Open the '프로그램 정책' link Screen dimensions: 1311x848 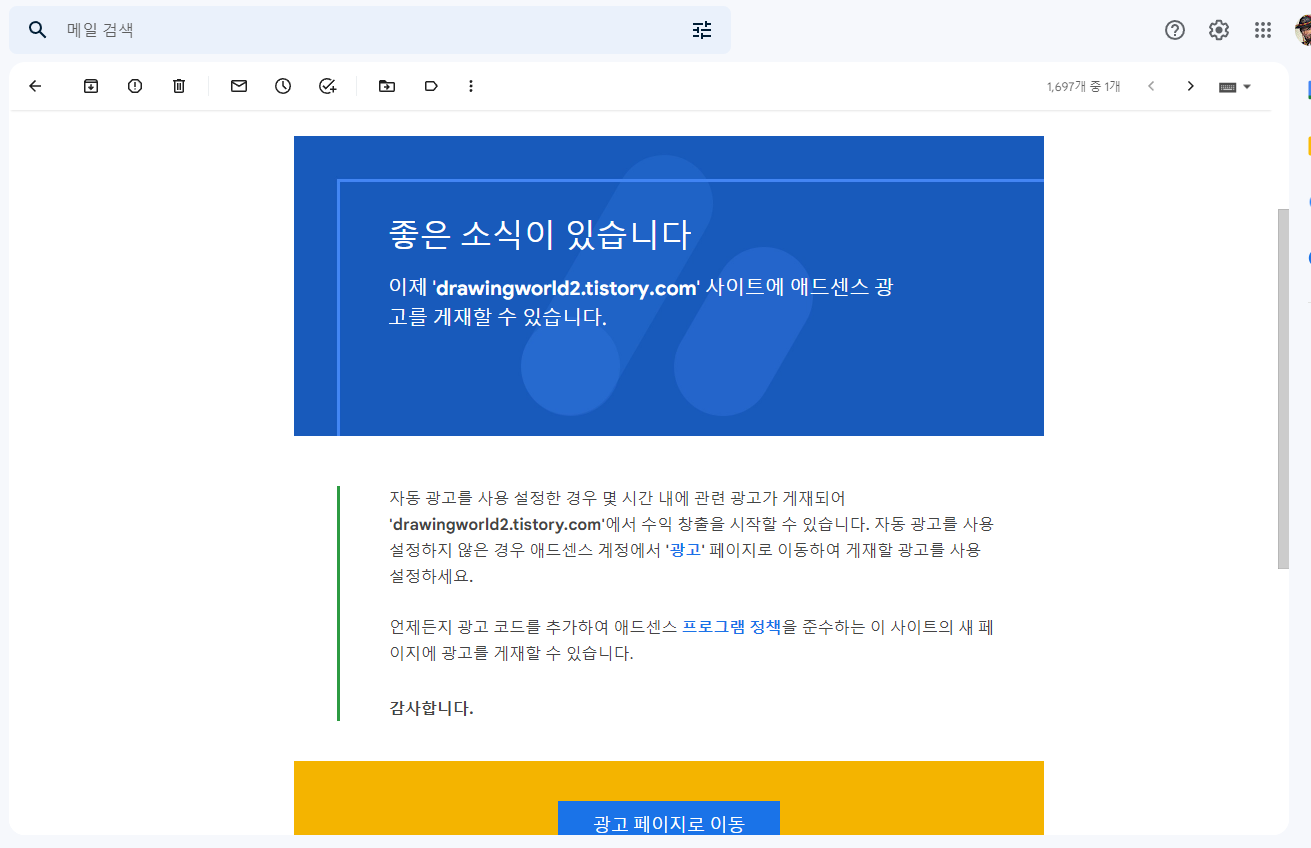point(731,628)
